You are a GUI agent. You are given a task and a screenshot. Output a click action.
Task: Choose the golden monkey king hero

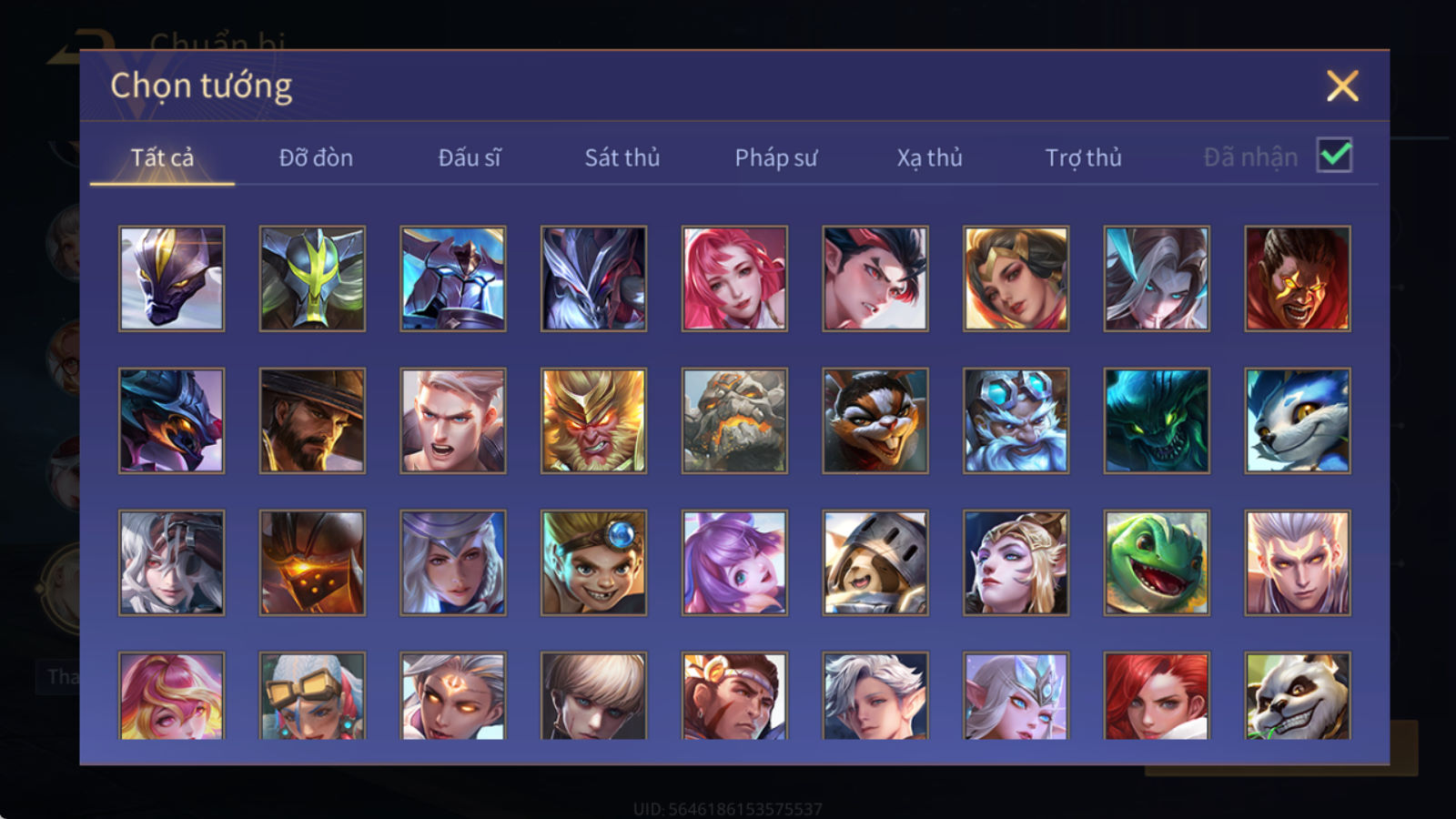point(593,420)
